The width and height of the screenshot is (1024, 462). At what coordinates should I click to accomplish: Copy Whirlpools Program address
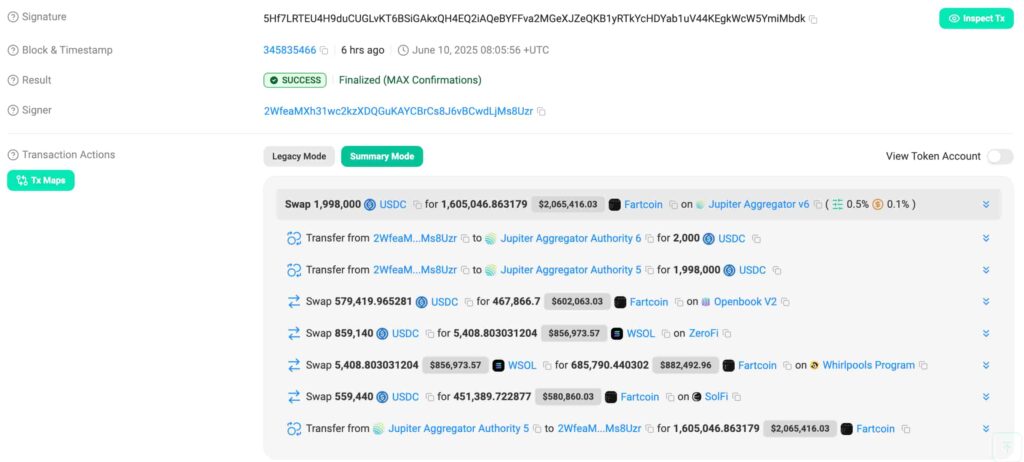point(923,366)
